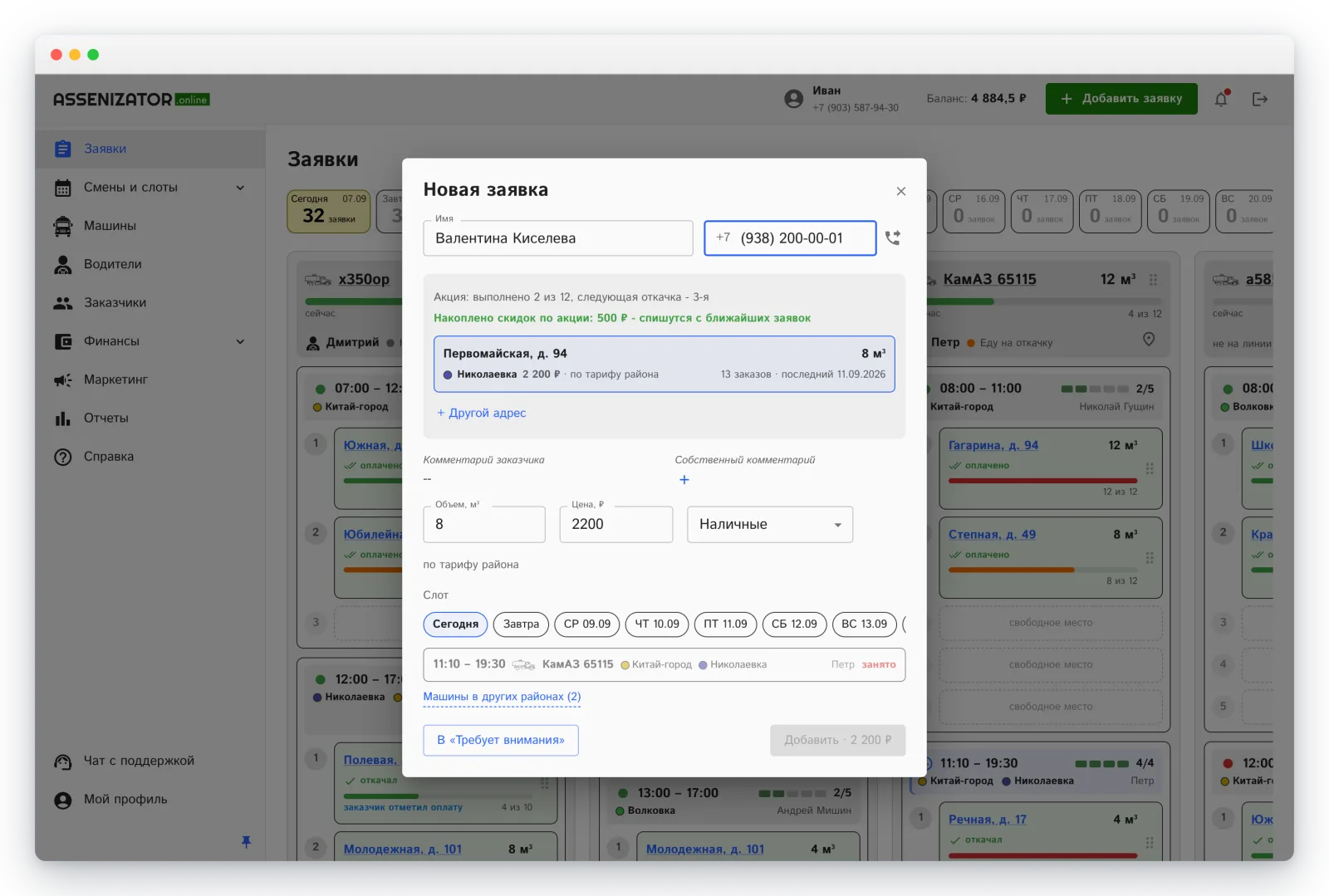Add own comment with the plus icon

(x=684, y=480)
